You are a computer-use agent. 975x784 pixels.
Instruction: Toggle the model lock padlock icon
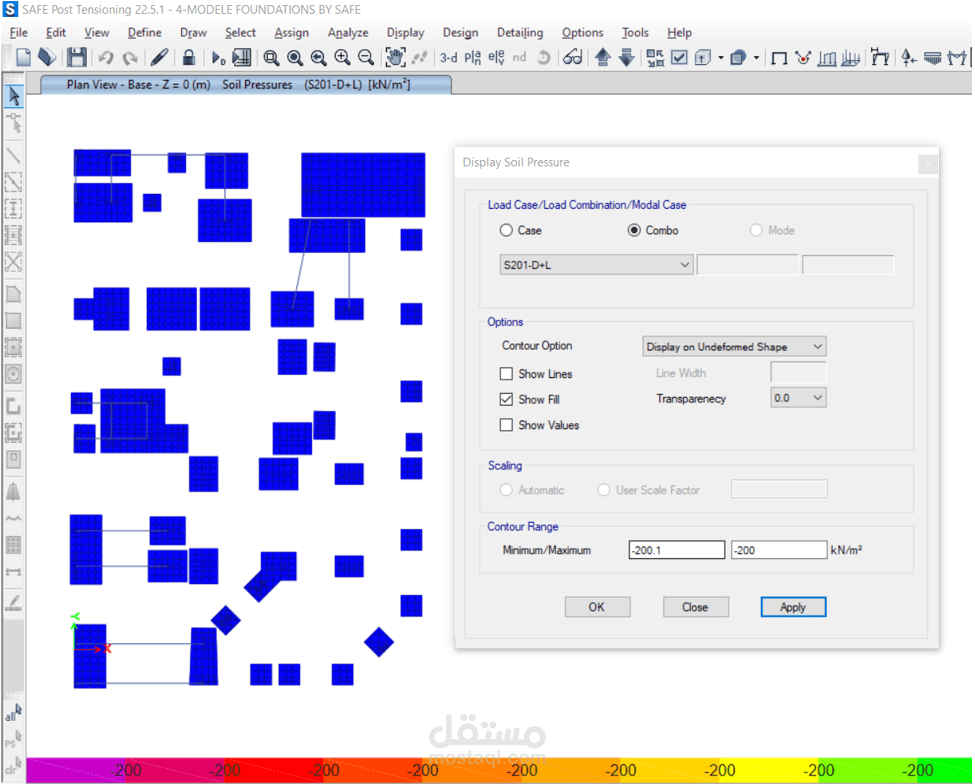pyautogui.click(x=188, y=58)
